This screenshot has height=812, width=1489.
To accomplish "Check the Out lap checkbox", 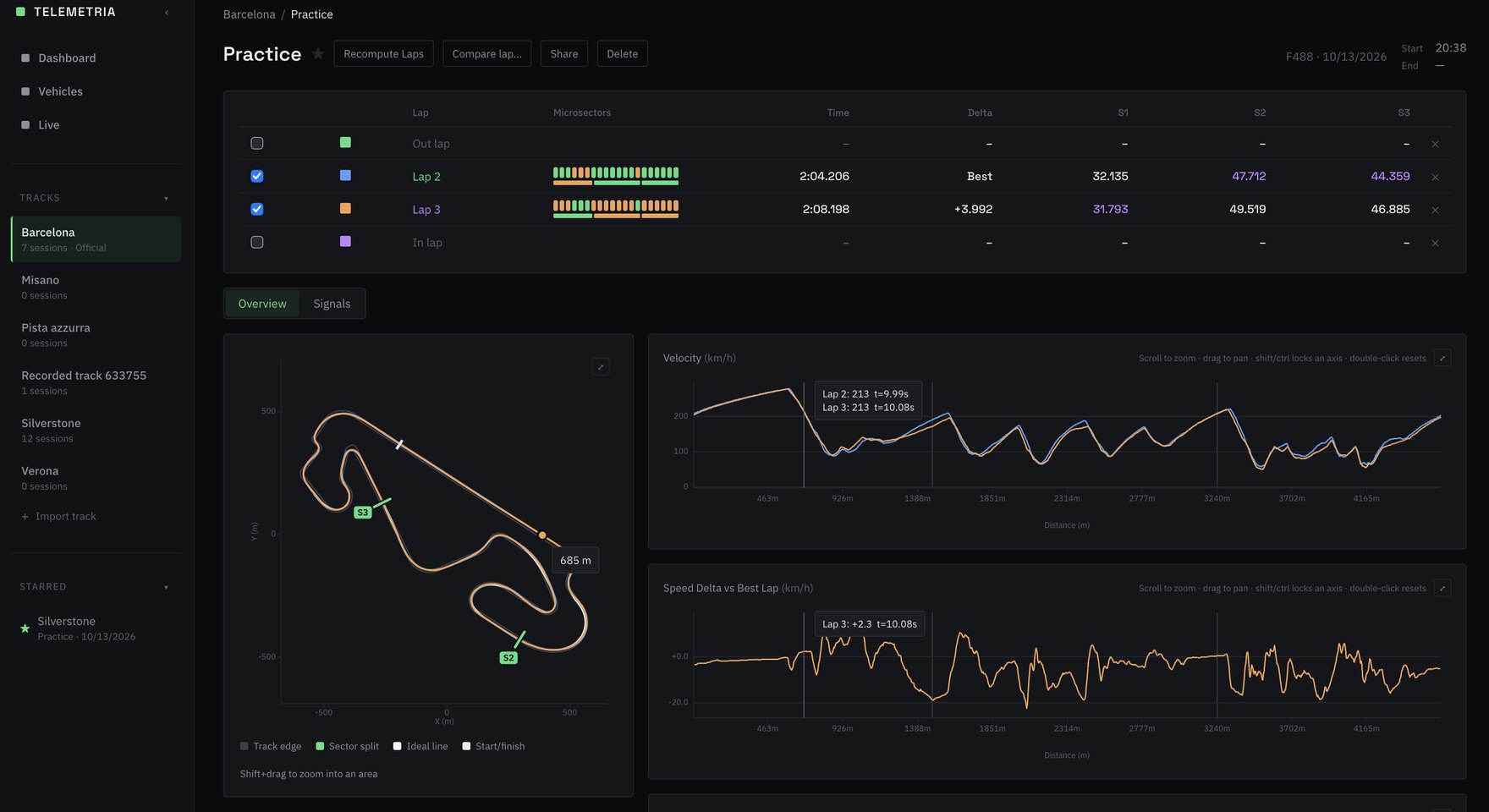I will pyautogui.click(x=257, y=143).
